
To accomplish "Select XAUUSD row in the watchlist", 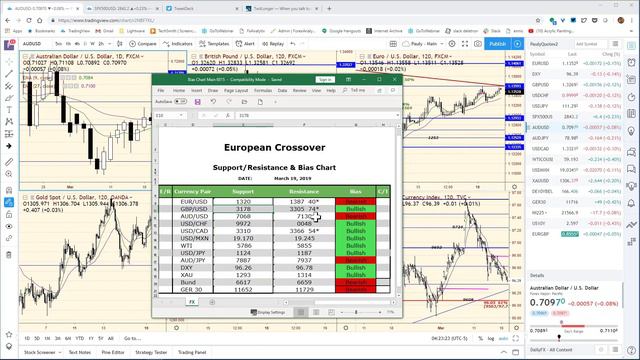I will click(x=575, y=180).
